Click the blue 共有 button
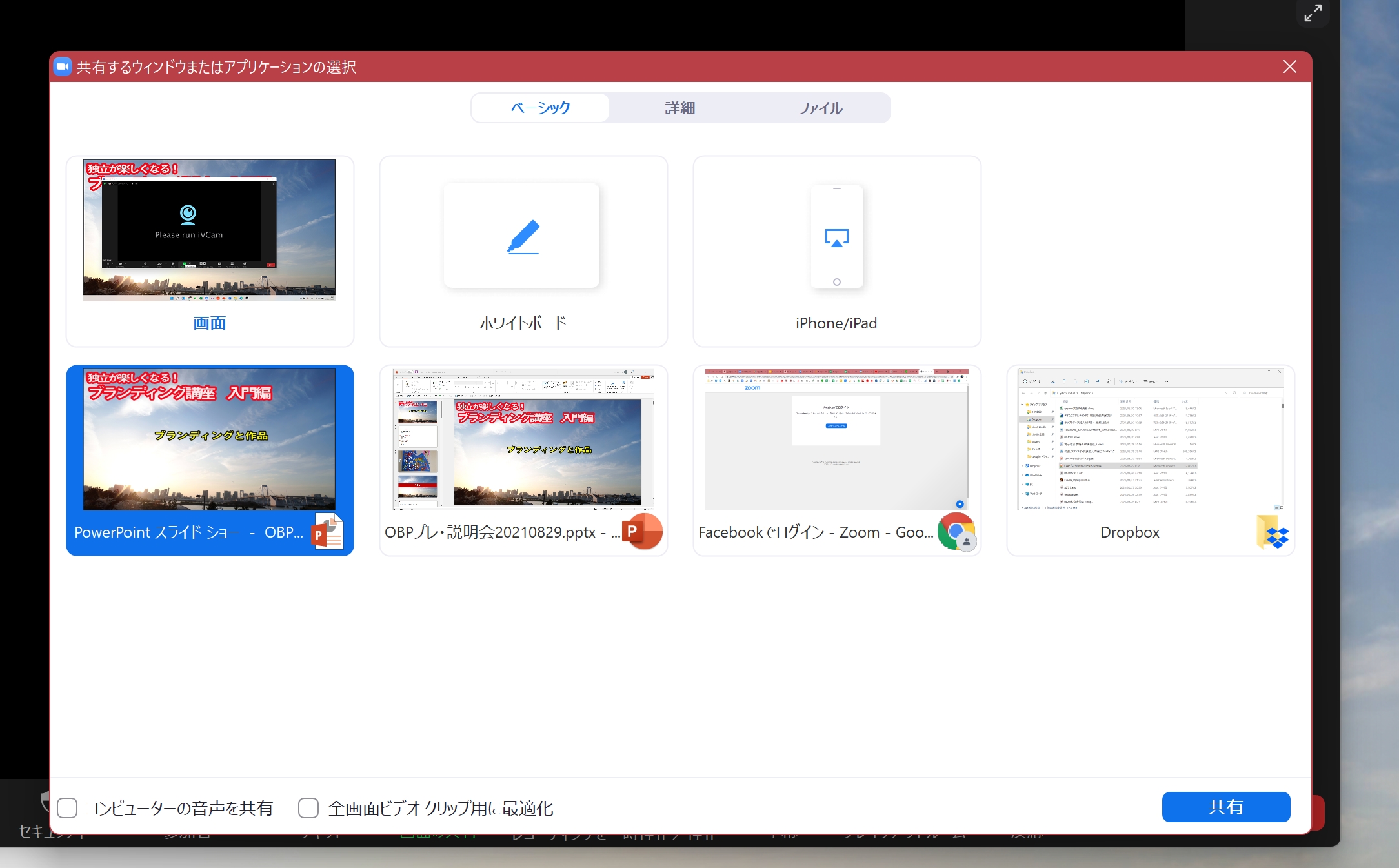Screen dimensions: 1399x868 point(1225,807)
